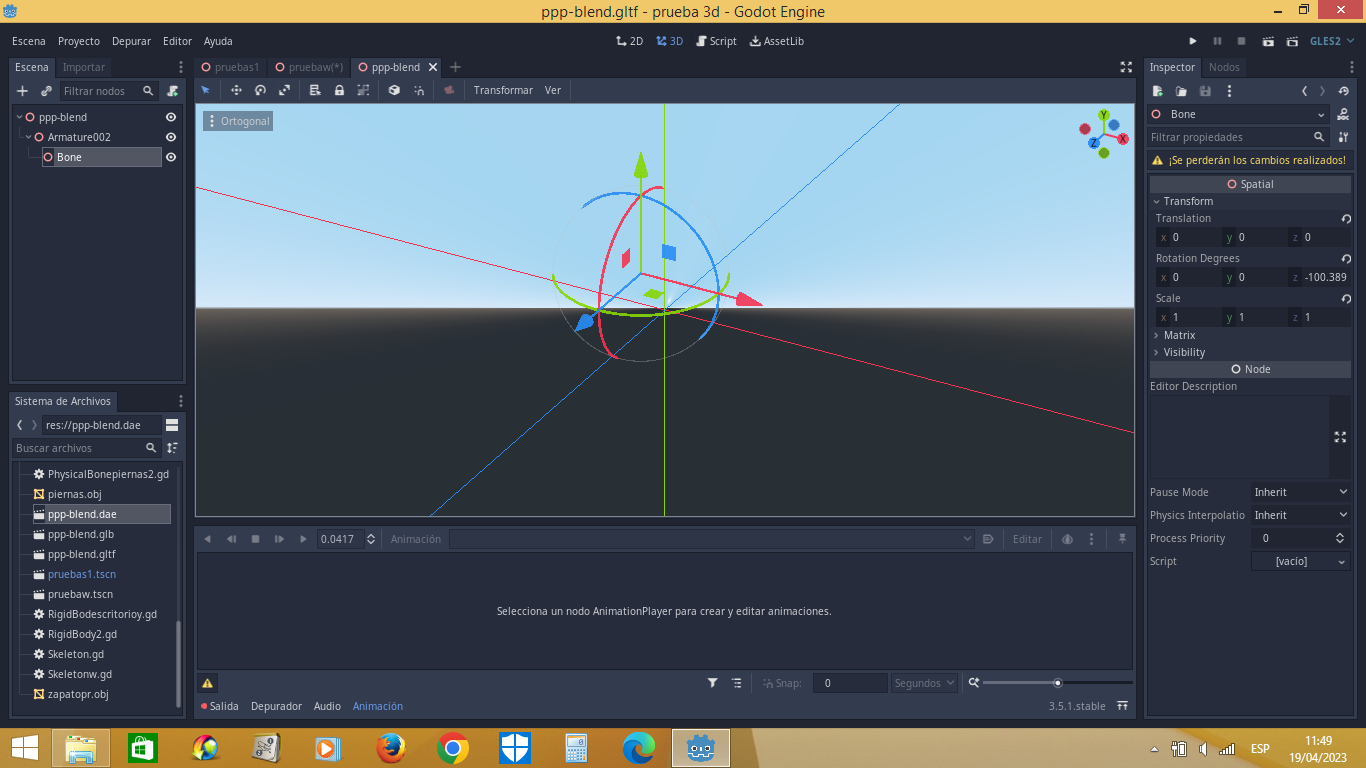Screen dimensions: 1366x768
Task: Attach a script to the selected node
Action: (x=172, y=91)
